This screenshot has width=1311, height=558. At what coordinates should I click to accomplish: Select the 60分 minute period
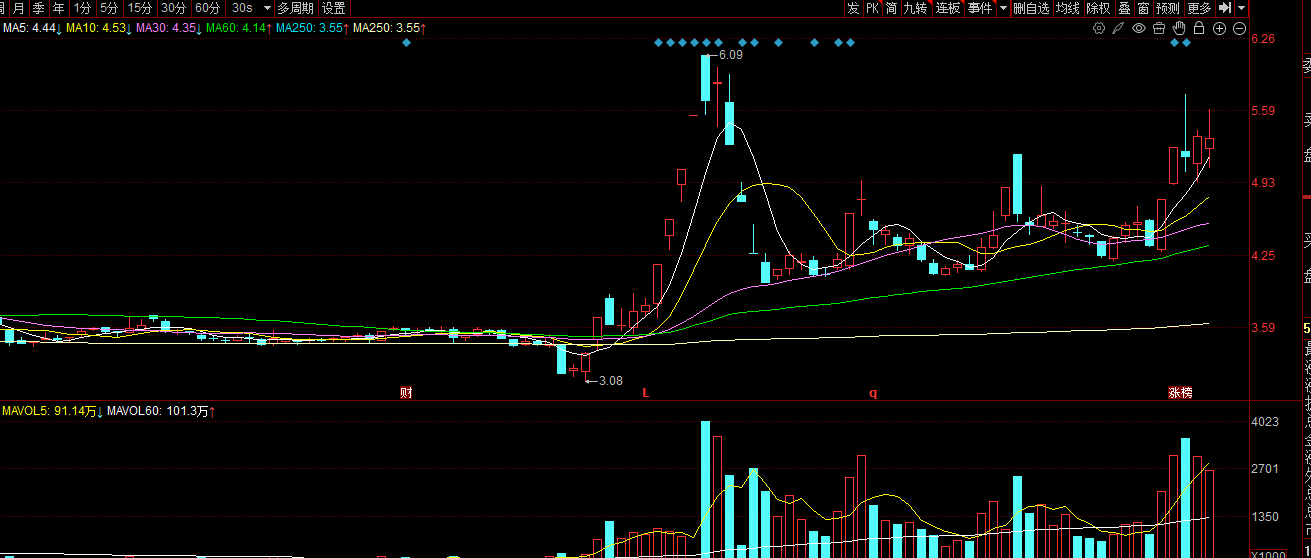[x=207, y=8]
